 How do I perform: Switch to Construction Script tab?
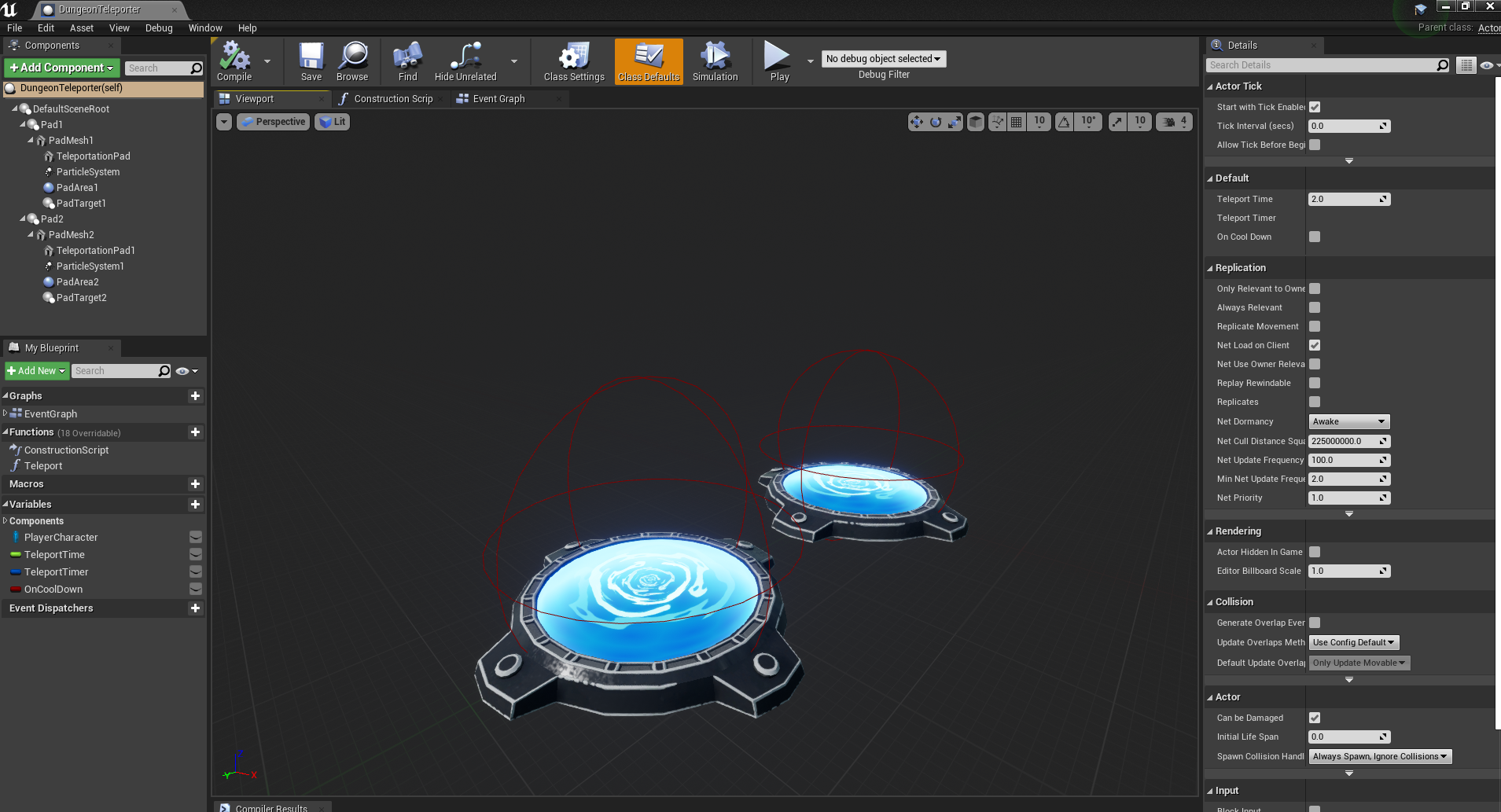tap(393, 99)
